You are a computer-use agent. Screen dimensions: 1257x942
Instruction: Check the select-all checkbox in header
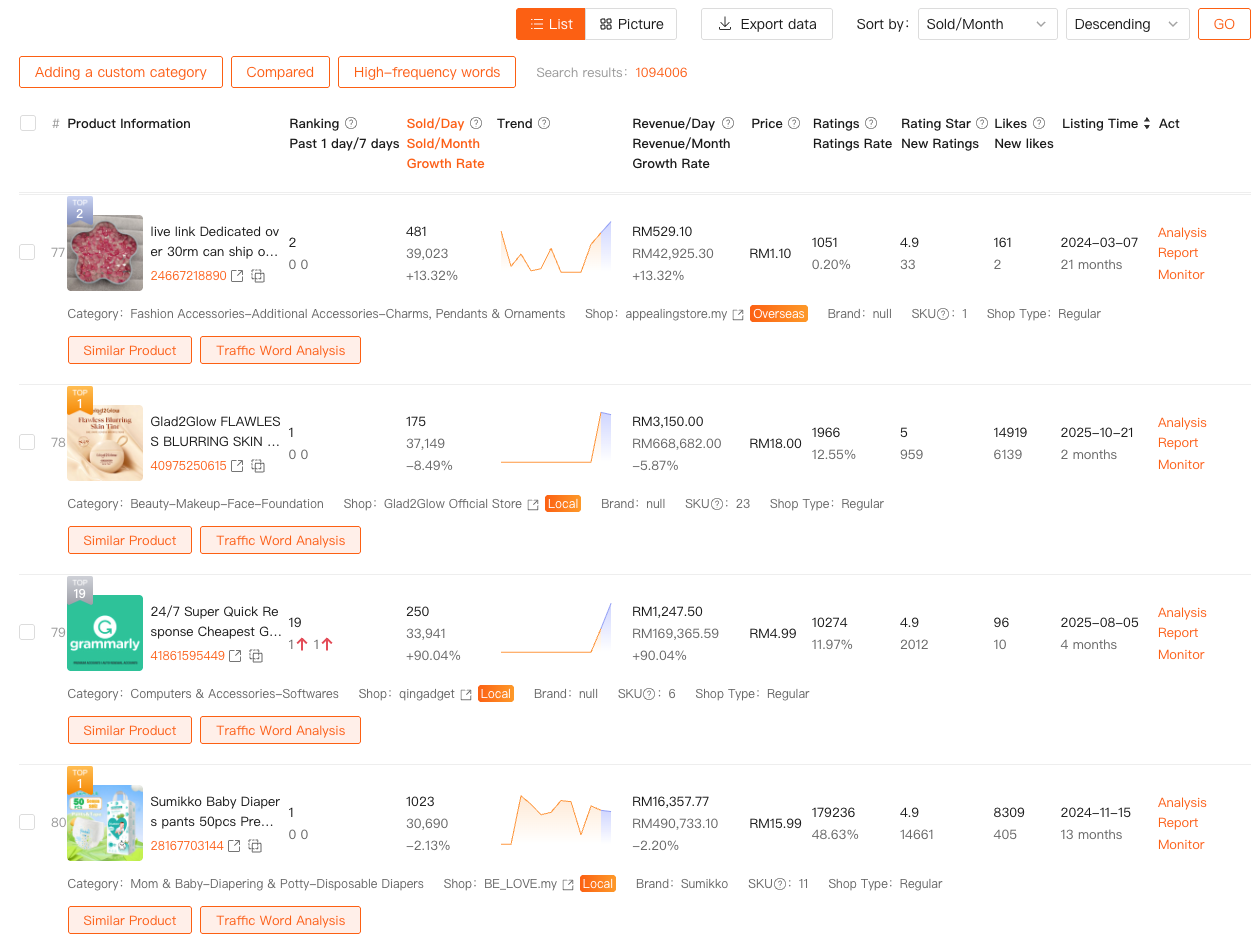pyautogui.click(x=28, y=123)
